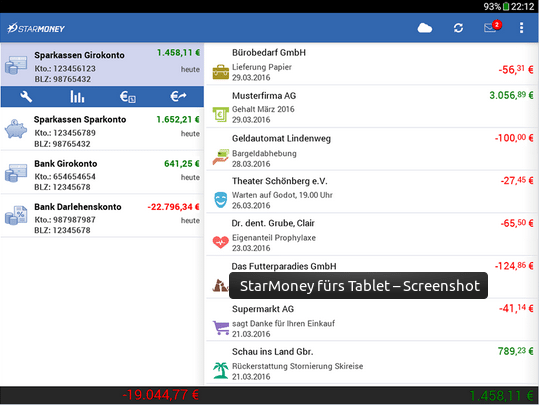539x405 pixels.
Task: Select the Sparkassen Sparkonto account
Action: point(102,130)
